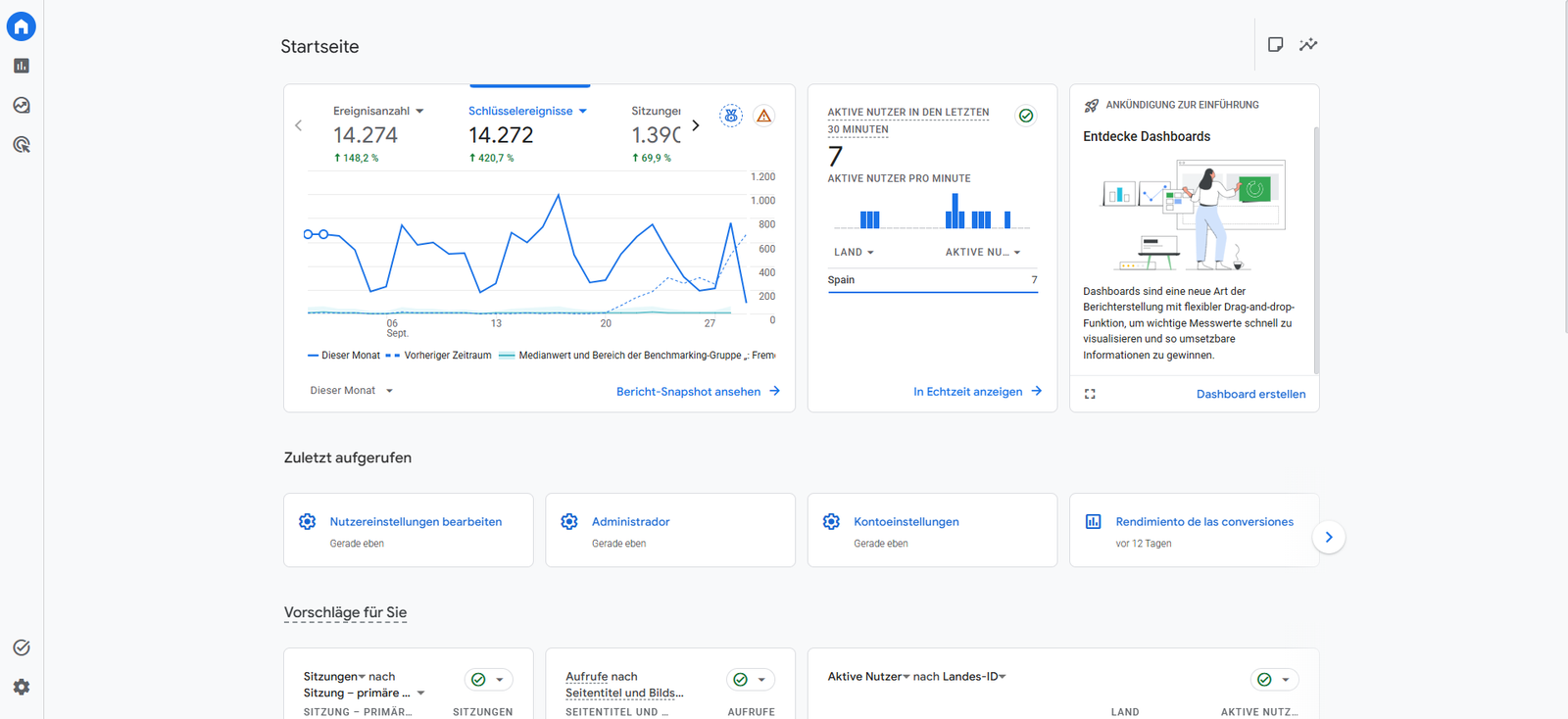Open the Landes-ID dimension dropdown
This screenshot has height=719, width=1568.
pyautogui.click(x=974, y=676)
